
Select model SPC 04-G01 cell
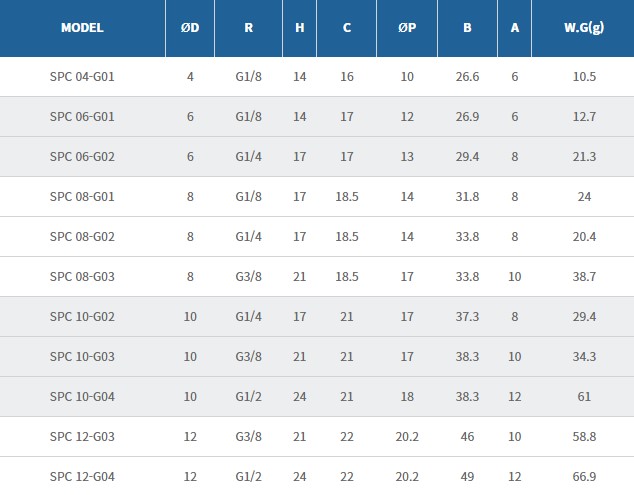[x=82, y=76]
